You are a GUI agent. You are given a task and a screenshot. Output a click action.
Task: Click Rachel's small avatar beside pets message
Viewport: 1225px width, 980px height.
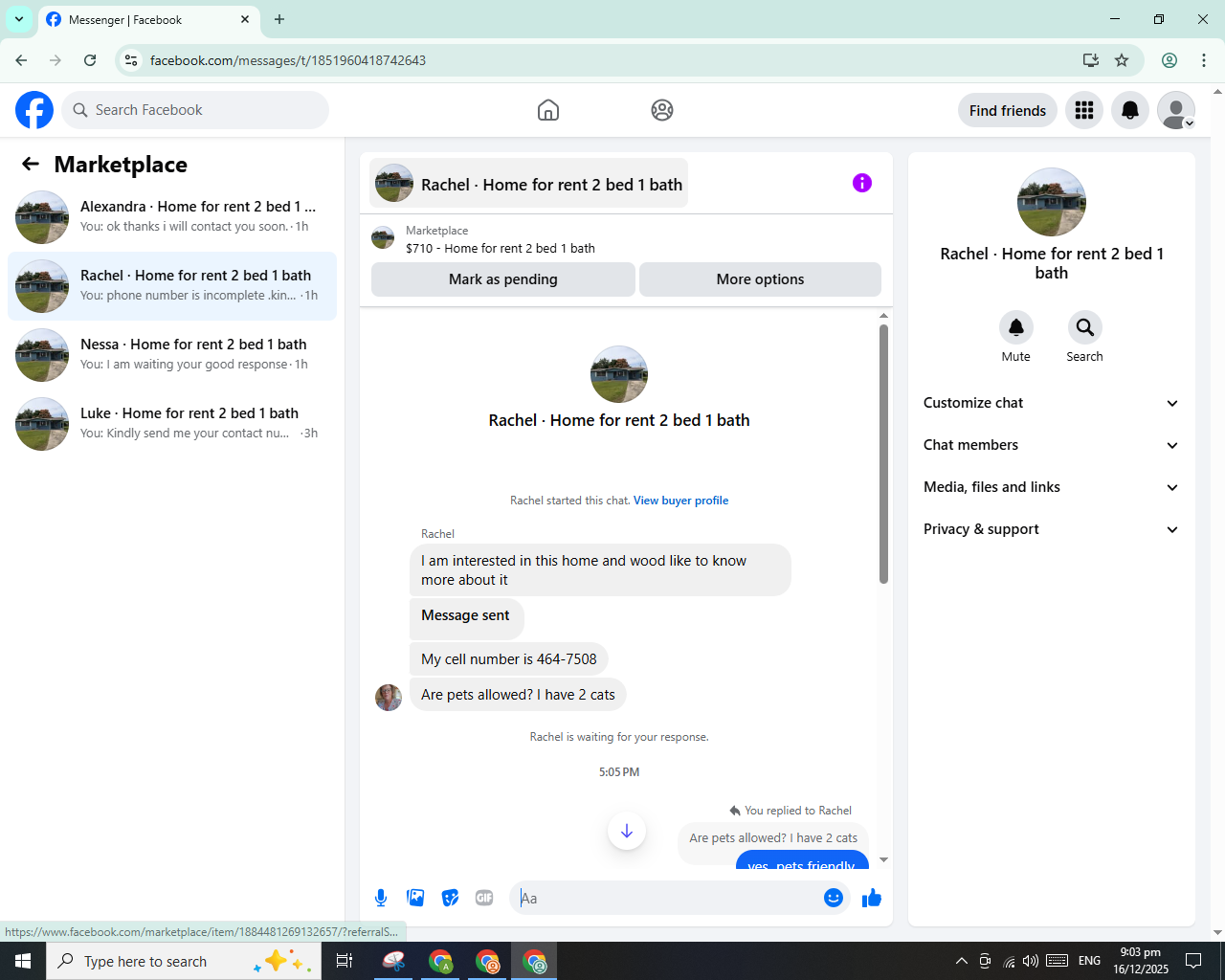point(389,697)
